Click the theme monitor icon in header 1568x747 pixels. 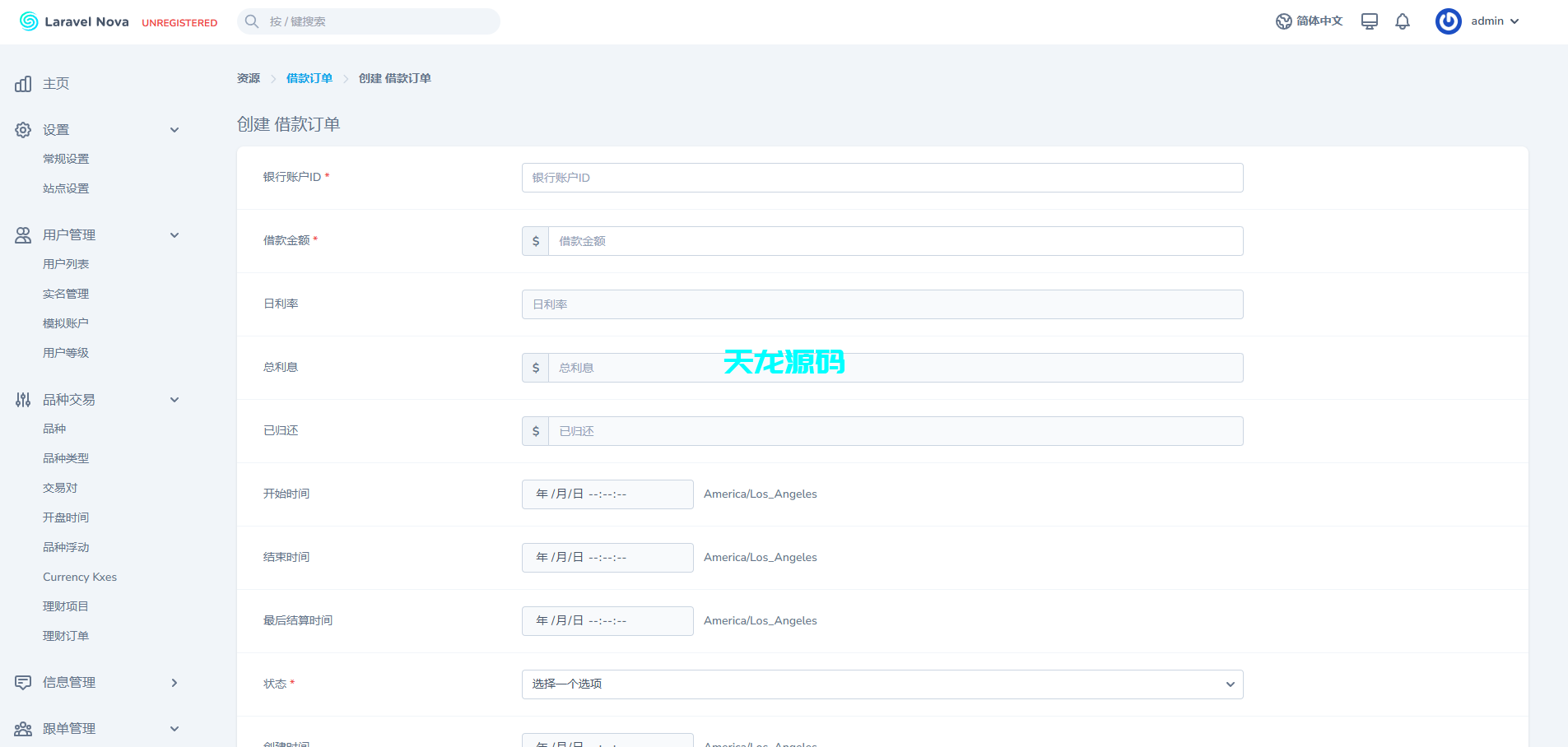pos(1369,21)
